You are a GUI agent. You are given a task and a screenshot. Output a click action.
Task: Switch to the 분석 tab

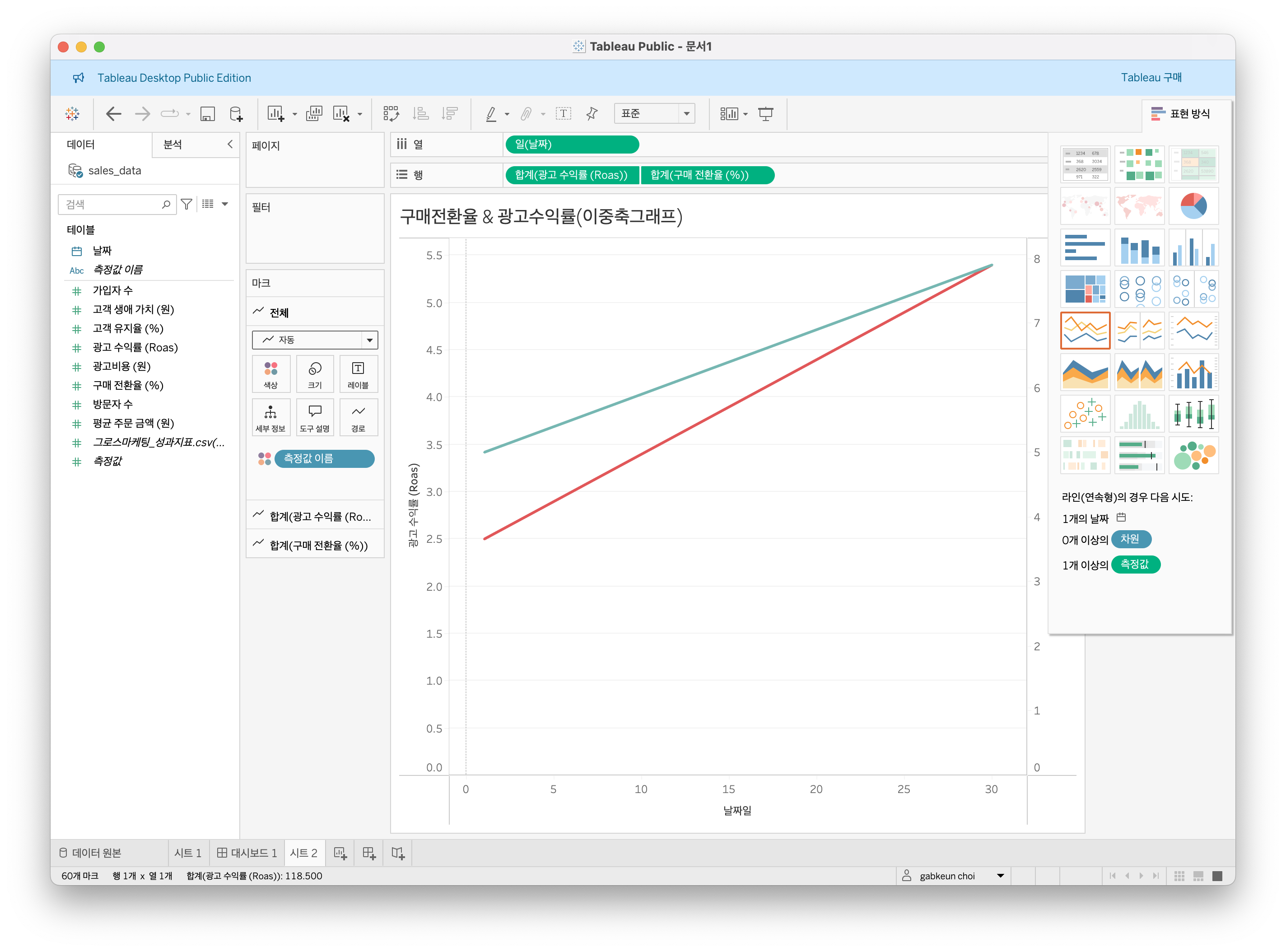(172, 144)
